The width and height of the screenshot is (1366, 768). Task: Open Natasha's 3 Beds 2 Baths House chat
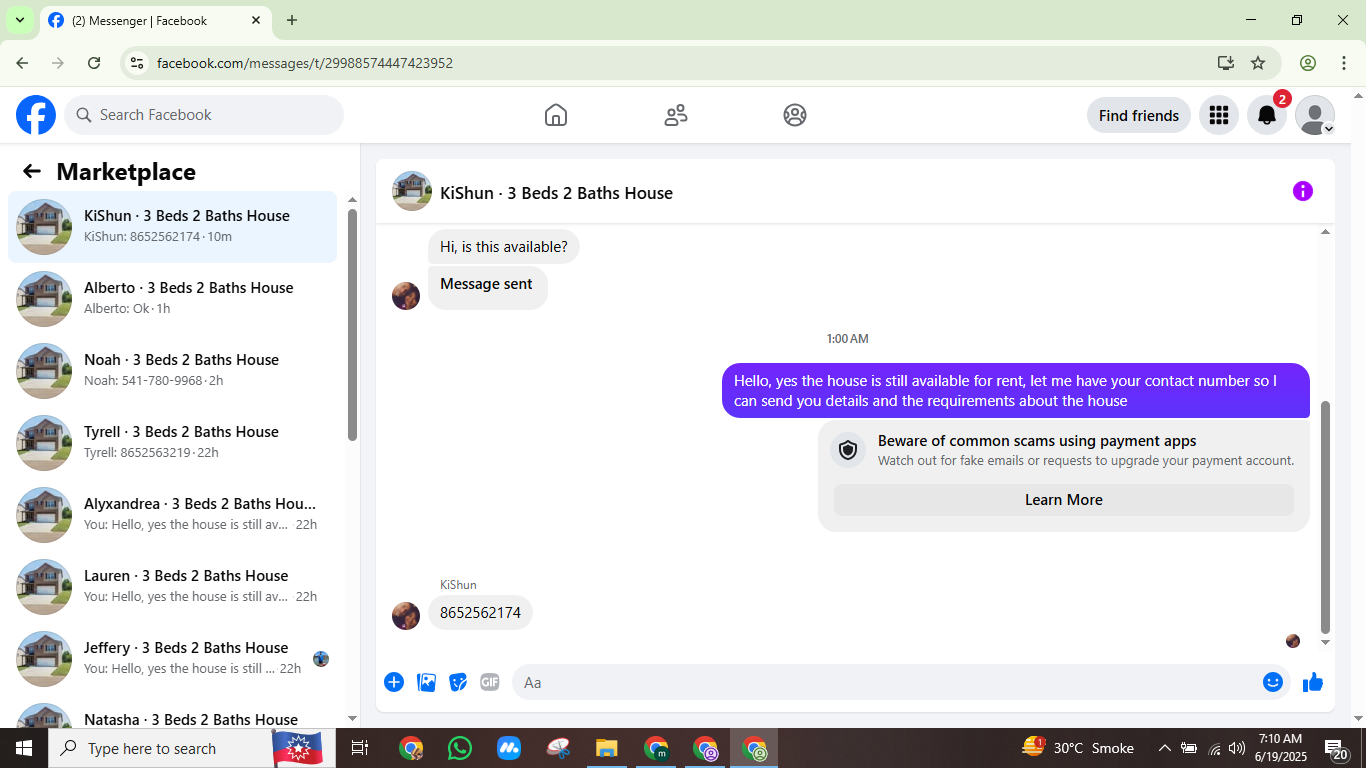172,714
